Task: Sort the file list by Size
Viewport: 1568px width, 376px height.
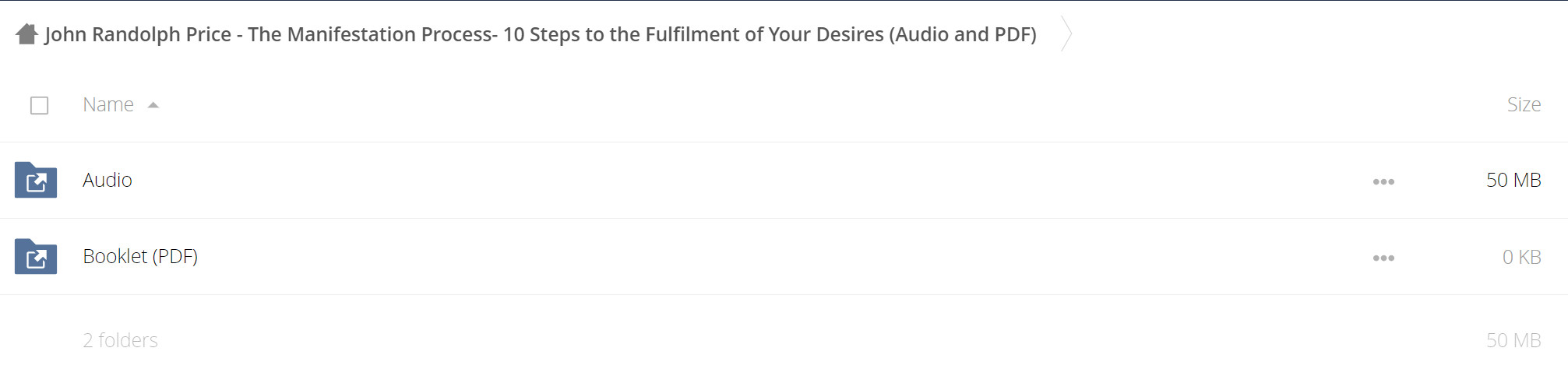Action: pyautogui.click(x=1524, y=104)
